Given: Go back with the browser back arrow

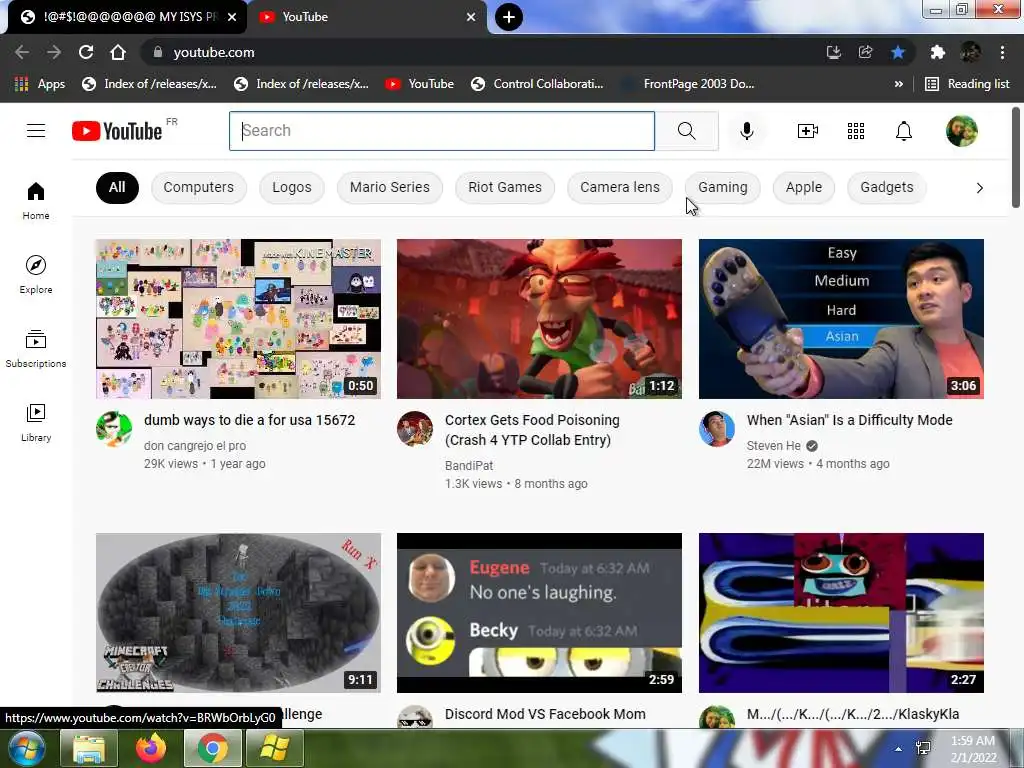Looking at the screenshot, I should tap(22, 52).
